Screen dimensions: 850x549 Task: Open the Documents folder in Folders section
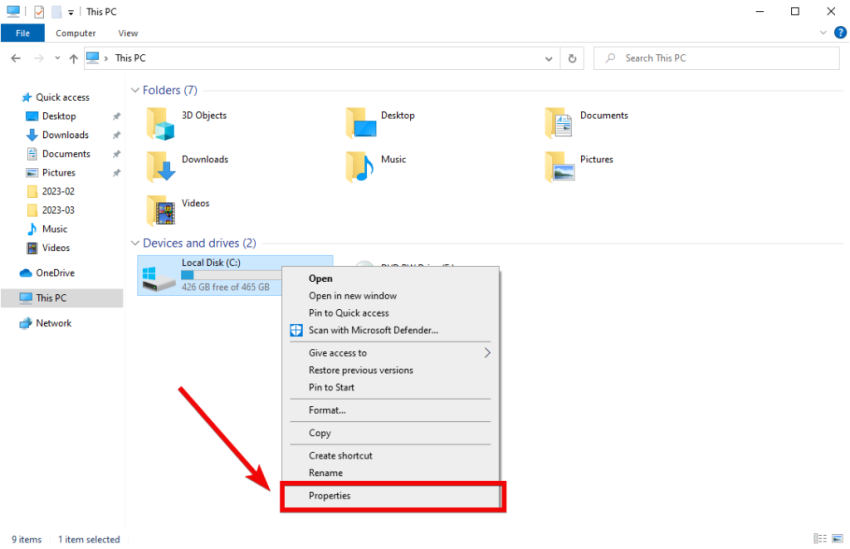[559, 122]
